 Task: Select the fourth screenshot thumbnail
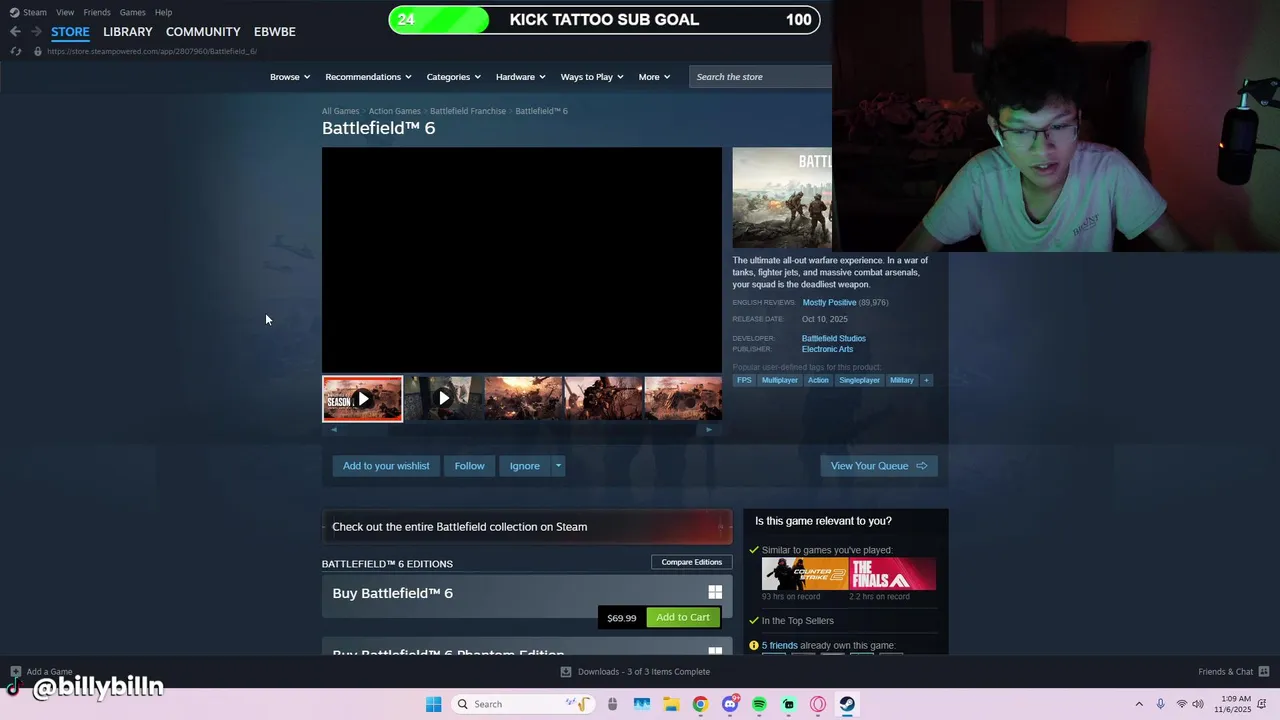603,398
